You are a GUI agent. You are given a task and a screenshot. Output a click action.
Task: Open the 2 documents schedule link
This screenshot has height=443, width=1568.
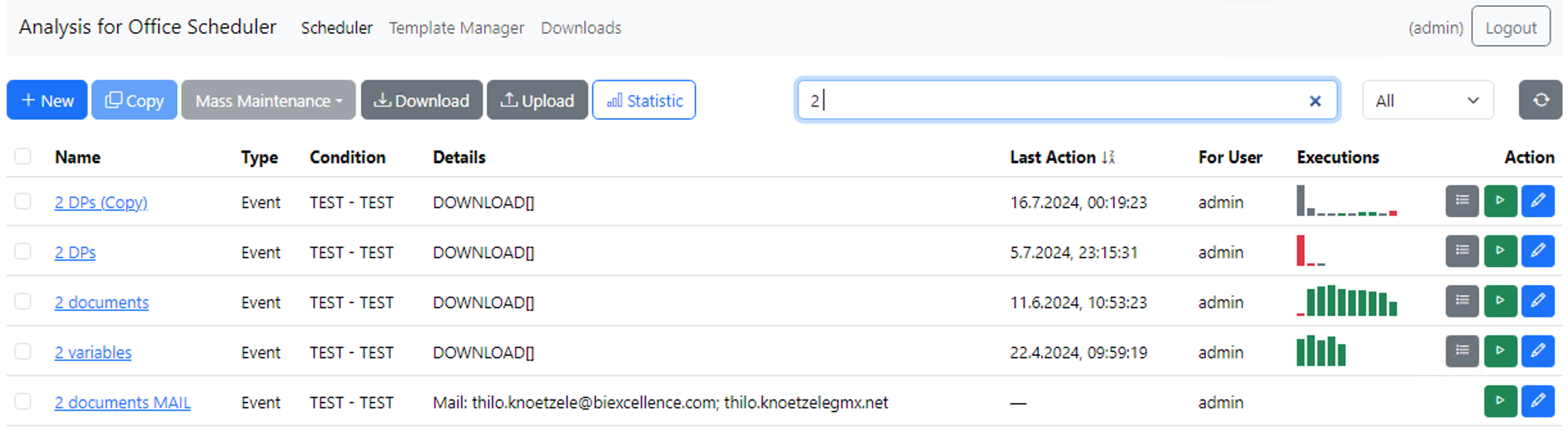[101, 302]
